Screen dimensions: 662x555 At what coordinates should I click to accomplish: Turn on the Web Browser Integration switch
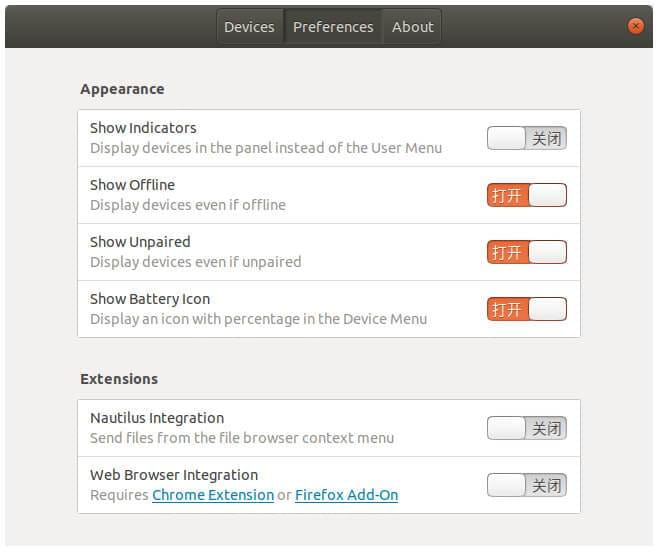pos(527,485)
